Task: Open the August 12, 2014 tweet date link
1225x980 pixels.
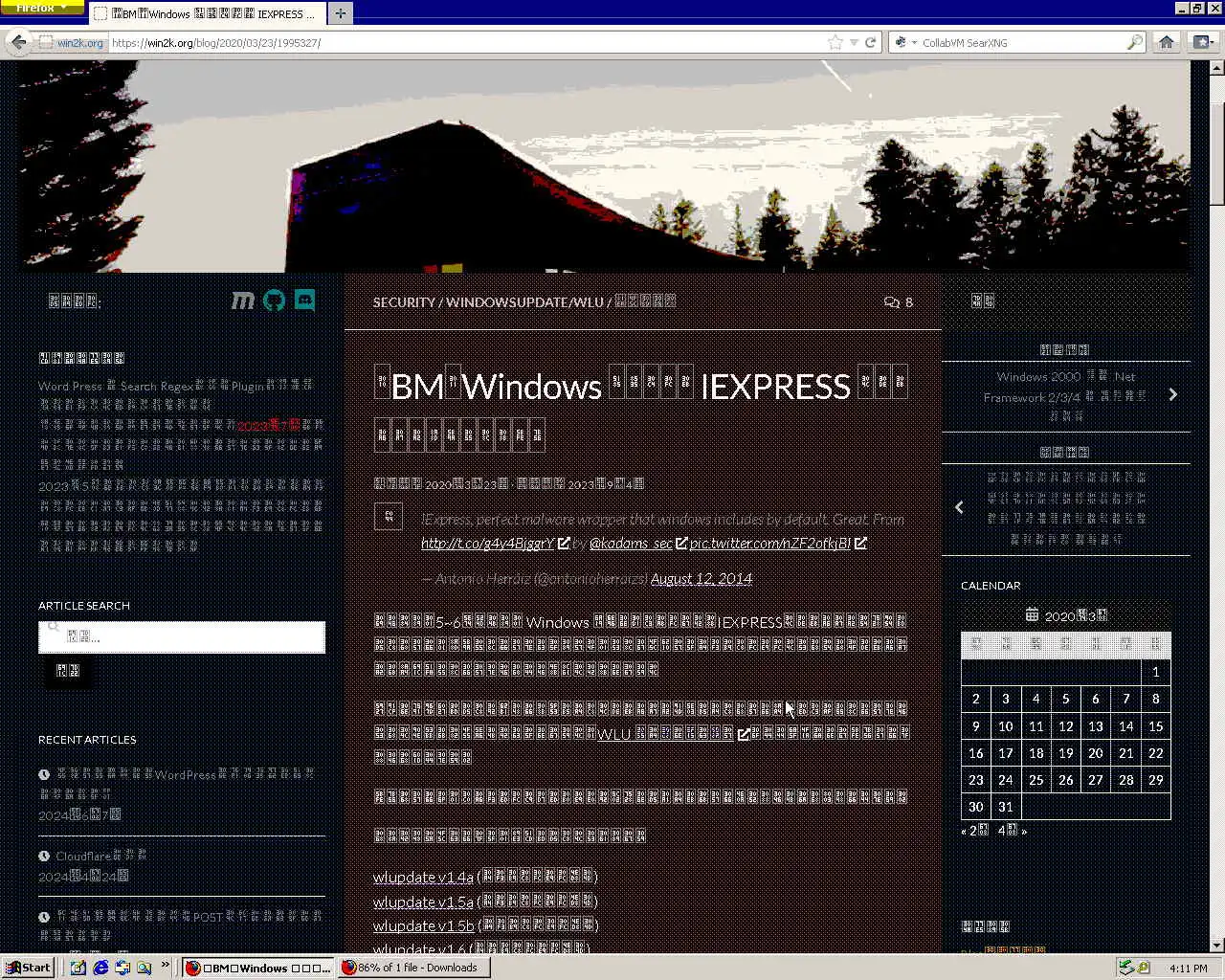Action: click(x=702, y=578)
